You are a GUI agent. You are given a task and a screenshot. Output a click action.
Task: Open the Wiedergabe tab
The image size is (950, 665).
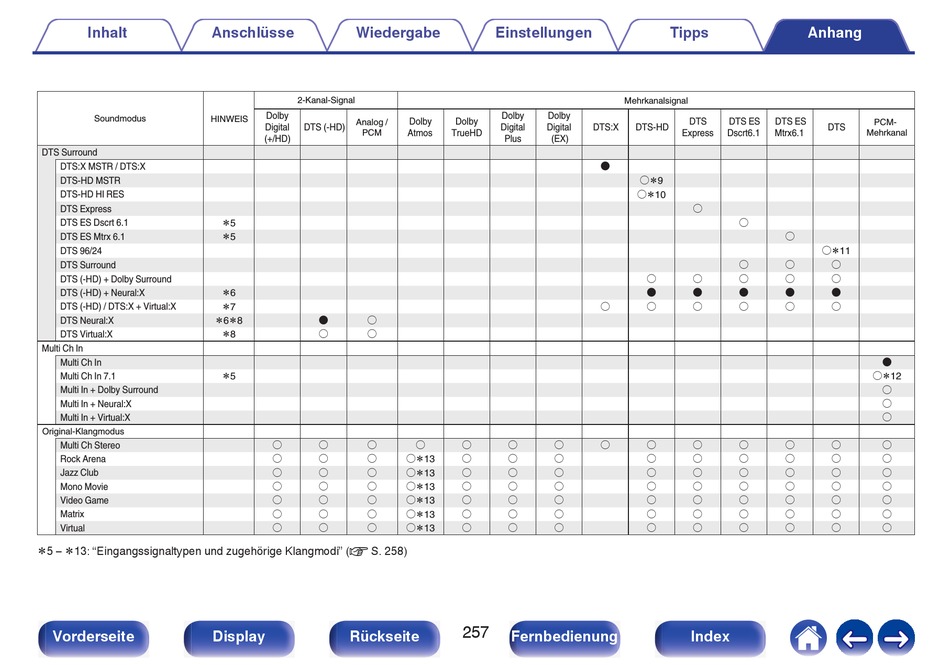pos(398,33)
